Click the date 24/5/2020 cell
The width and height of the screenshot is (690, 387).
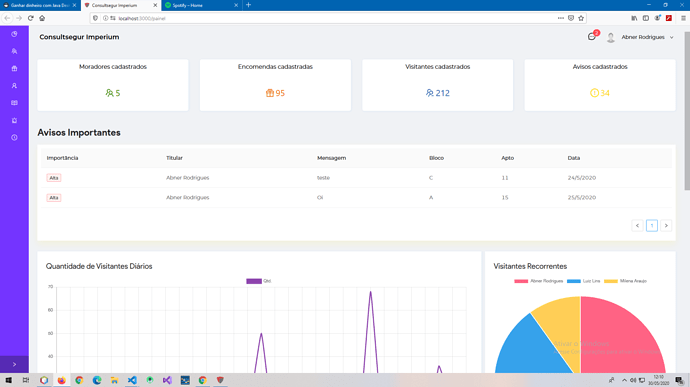582,178
